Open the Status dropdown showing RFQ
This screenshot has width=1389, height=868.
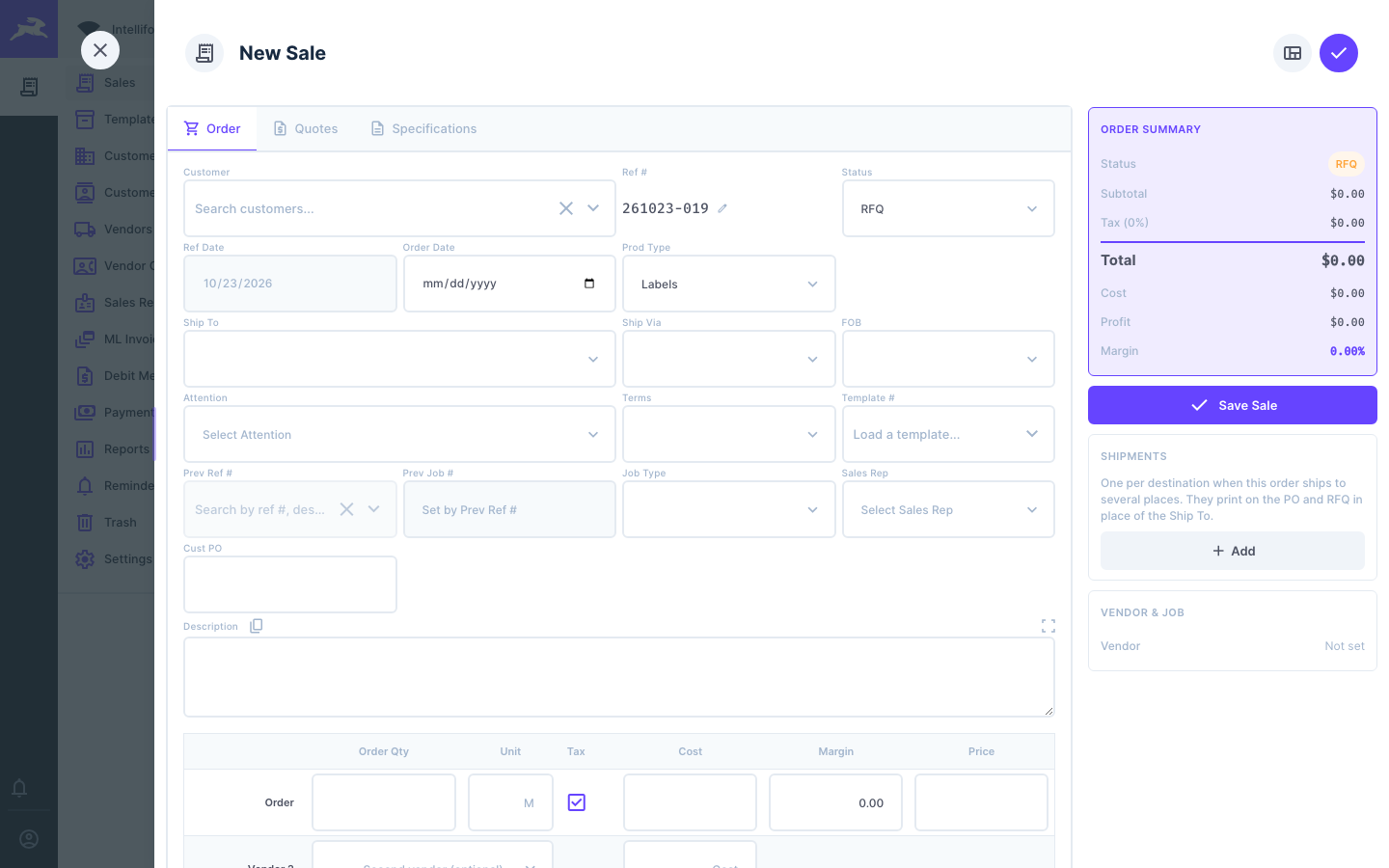pos(948,208)
